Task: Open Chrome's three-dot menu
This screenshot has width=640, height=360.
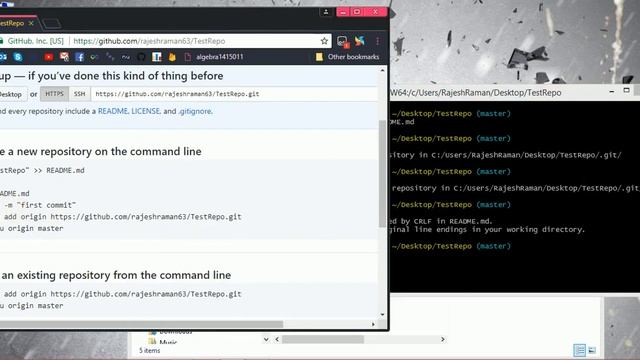Action: 378,41
